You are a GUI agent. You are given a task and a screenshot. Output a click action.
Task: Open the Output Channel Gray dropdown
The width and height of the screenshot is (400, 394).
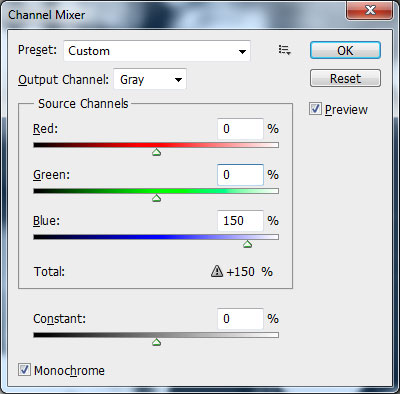(x=150, y=79)
